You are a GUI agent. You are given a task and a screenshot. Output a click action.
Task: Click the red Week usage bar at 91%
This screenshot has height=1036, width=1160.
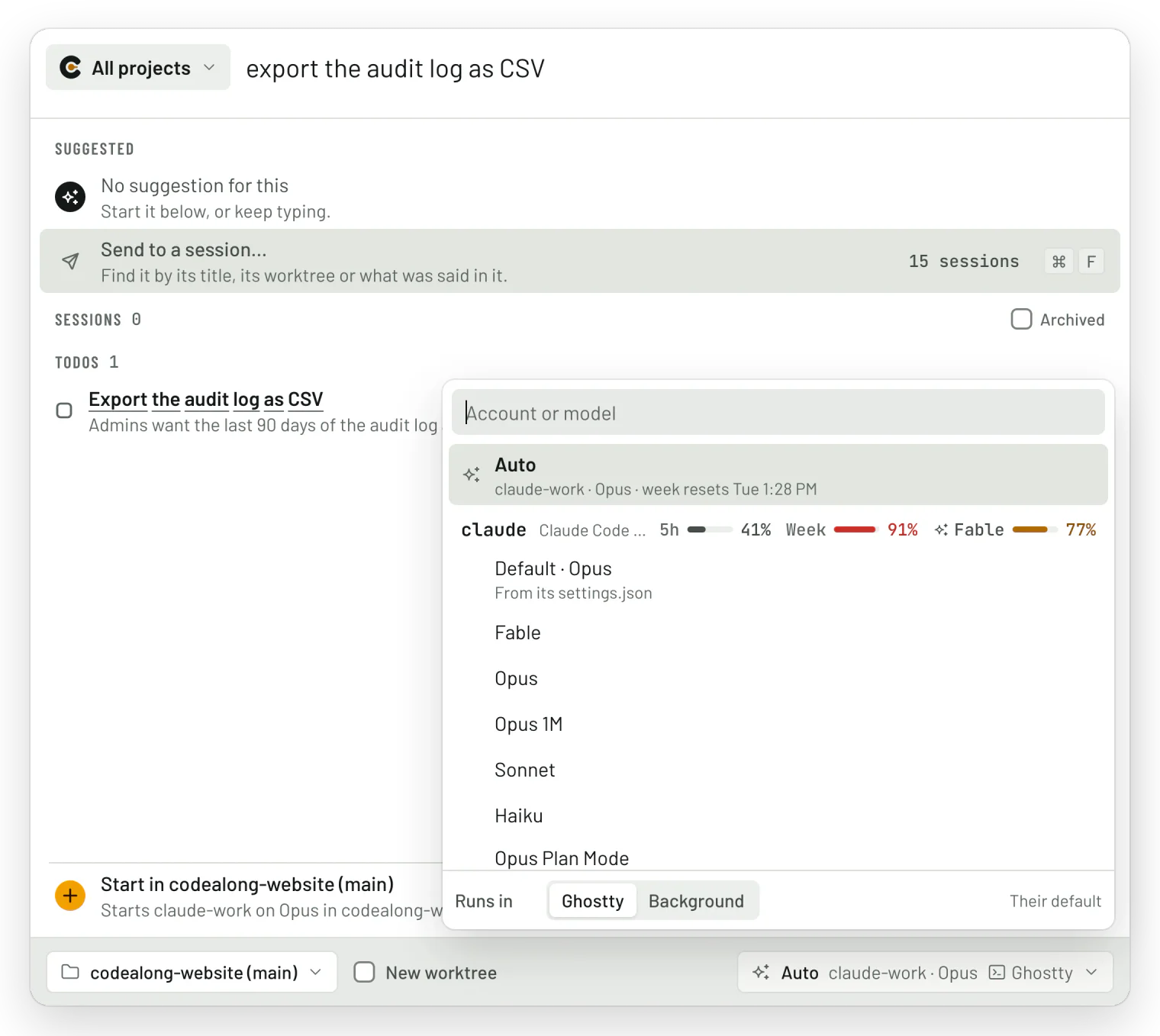pos(855,529)
